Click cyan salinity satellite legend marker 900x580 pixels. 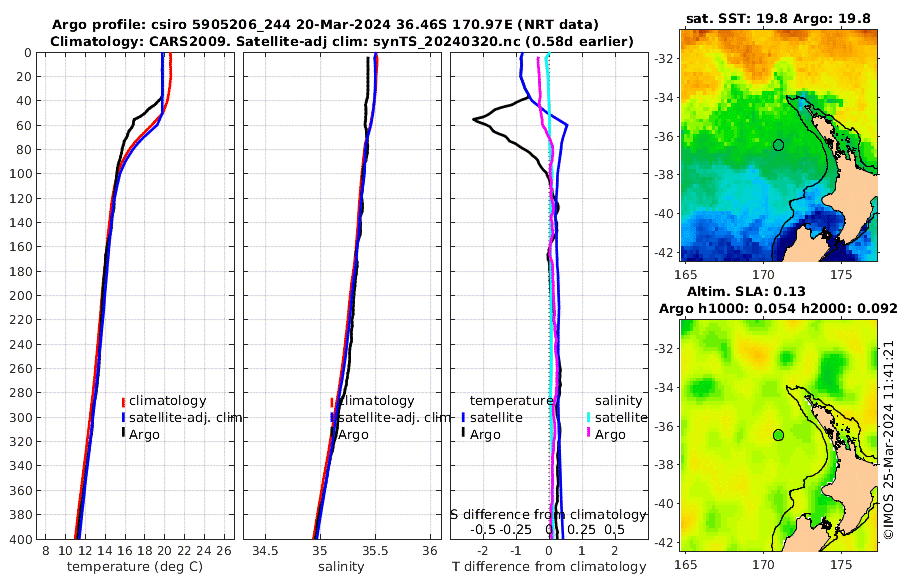coord(588,417)
